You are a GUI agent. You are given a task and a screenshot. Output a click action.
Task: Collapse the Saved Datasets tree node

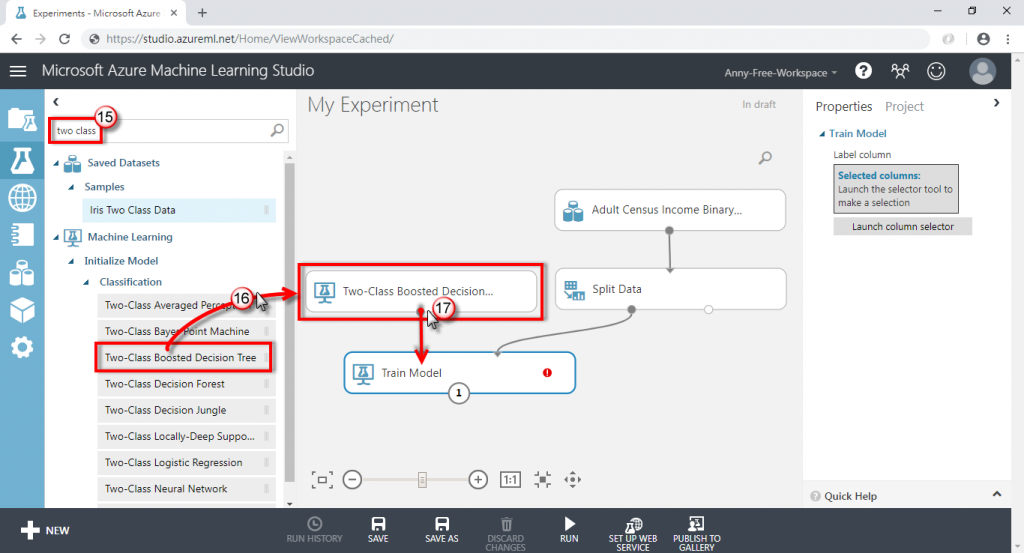pyautogui.click(x=56, y=163)
